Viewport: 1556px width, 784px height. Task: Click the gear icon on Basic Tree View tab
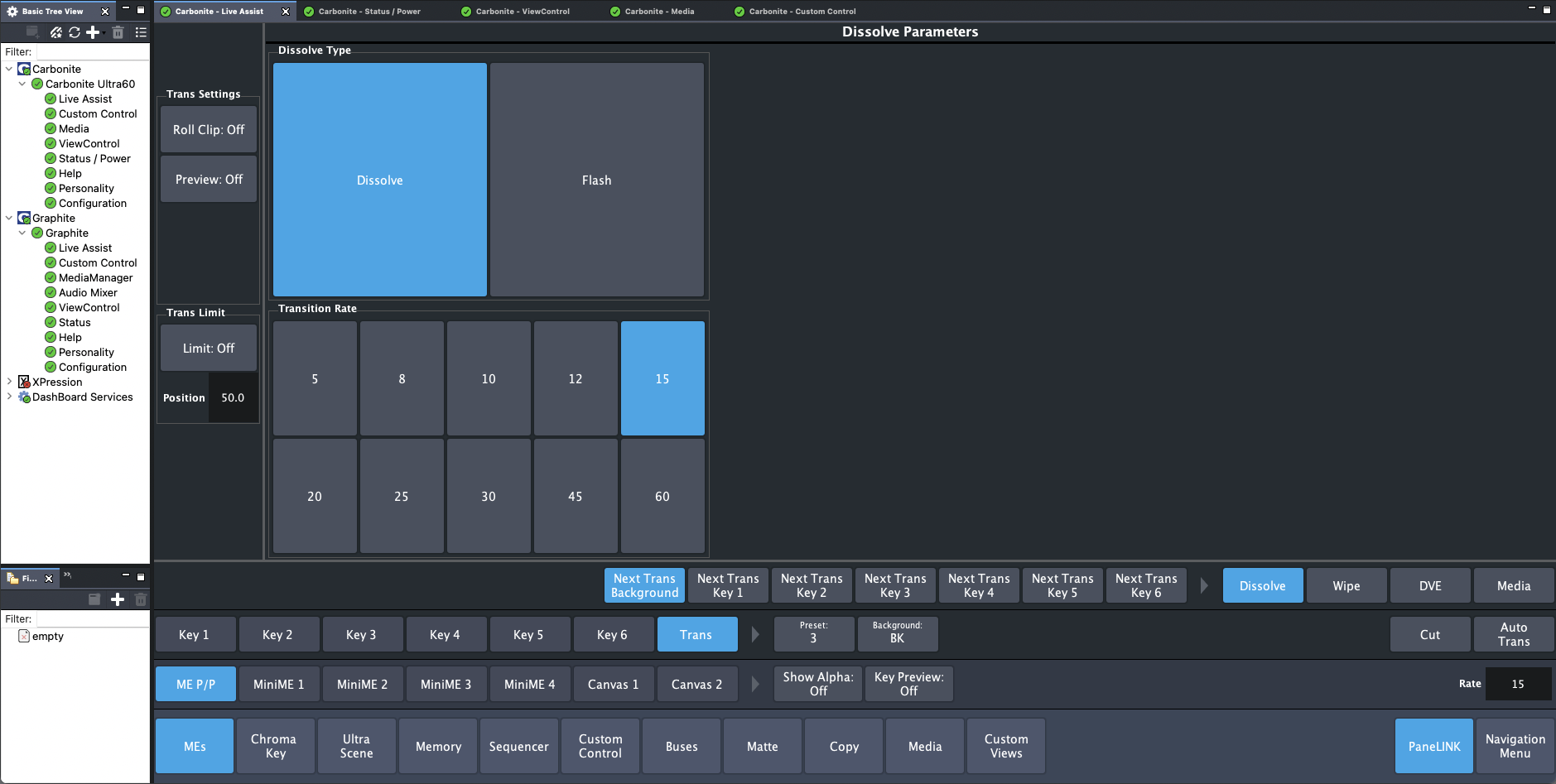[12, 12]
